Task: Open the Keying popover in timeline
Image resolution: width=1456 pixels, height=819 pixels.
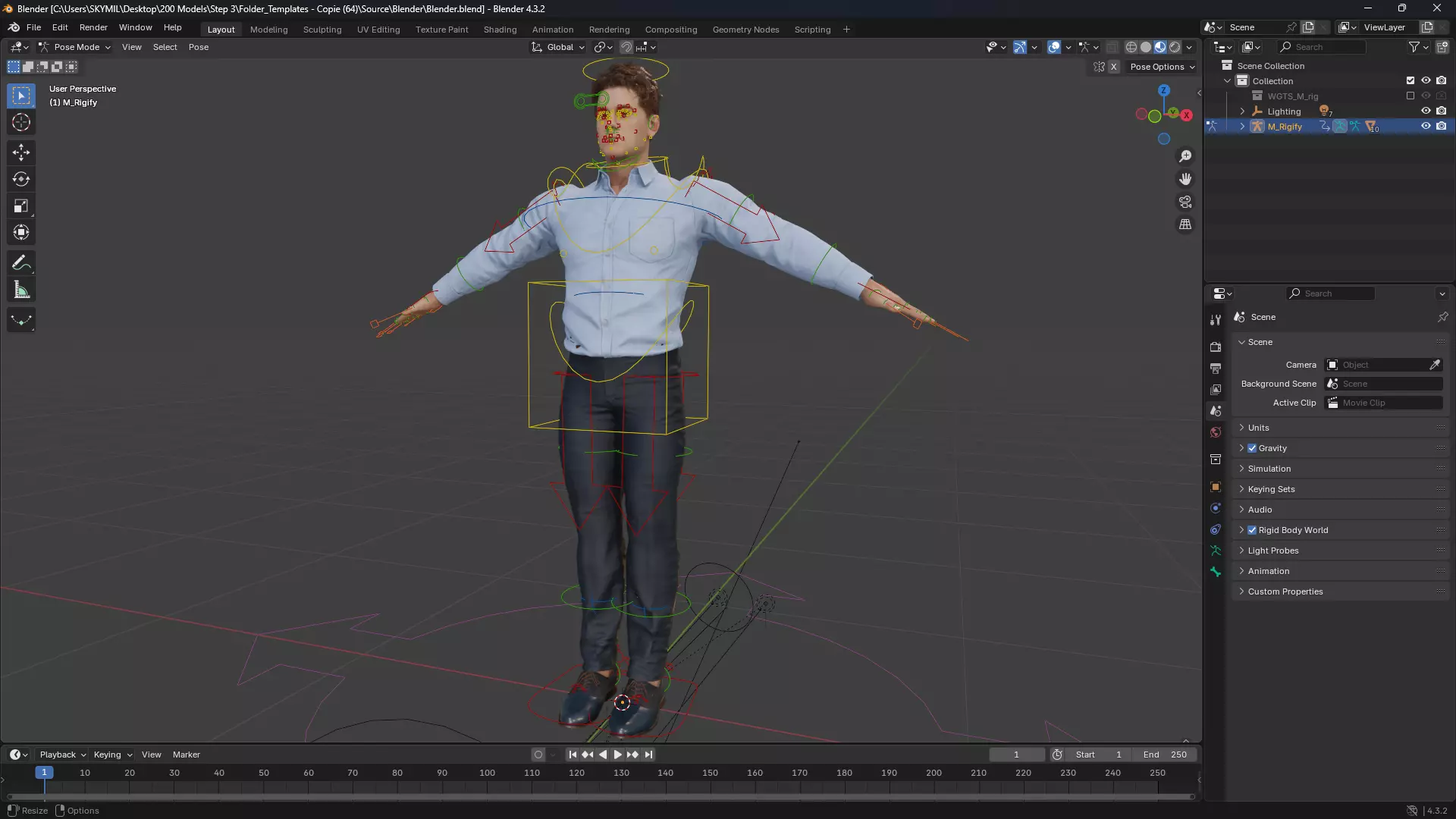Action: tap(112, 755)
